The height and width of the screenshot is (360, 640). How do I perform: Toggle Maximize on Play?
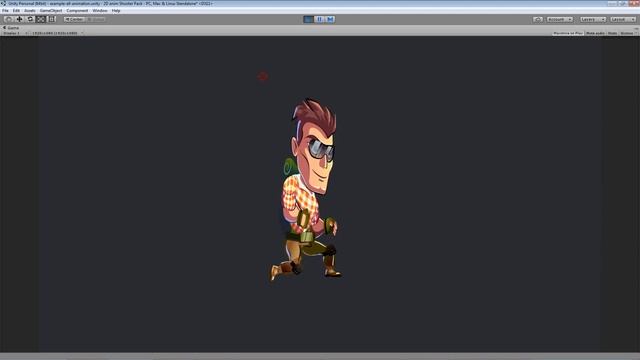click(x=568, y=33)
